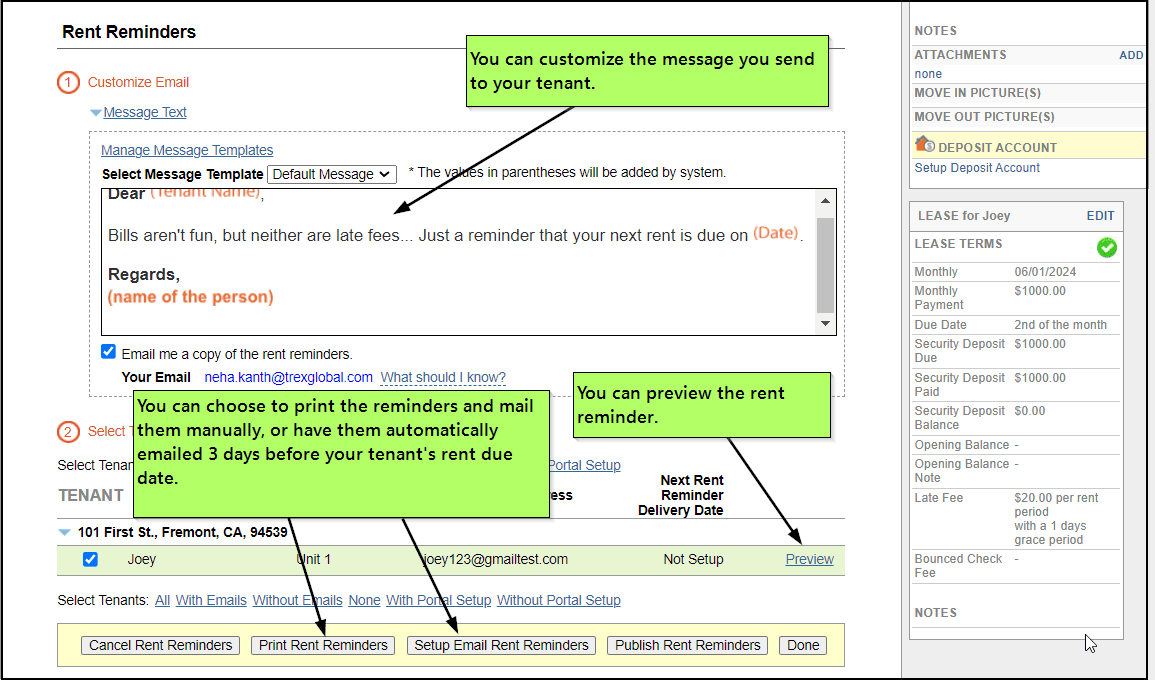Click ADD next to Attachments

1130,55
